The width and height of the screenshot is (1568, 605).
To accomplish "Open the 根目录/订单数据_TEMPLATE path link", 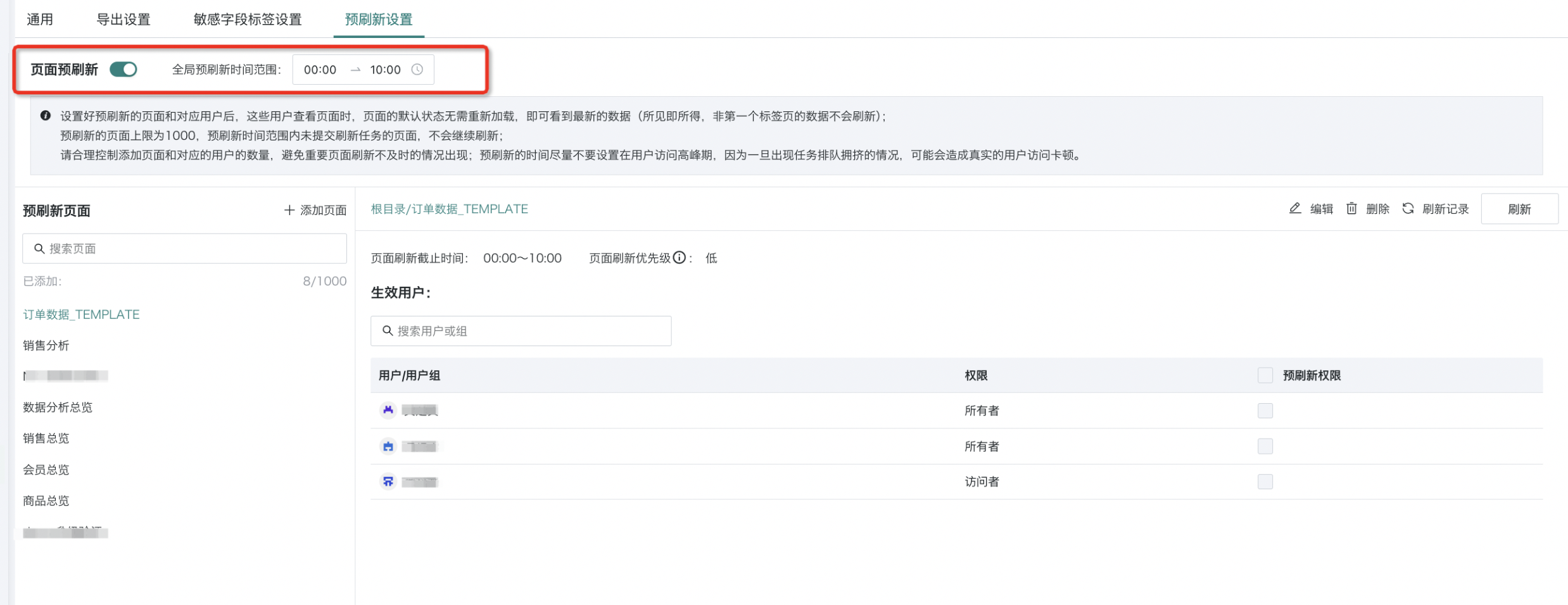I will (x=449, y=209).
